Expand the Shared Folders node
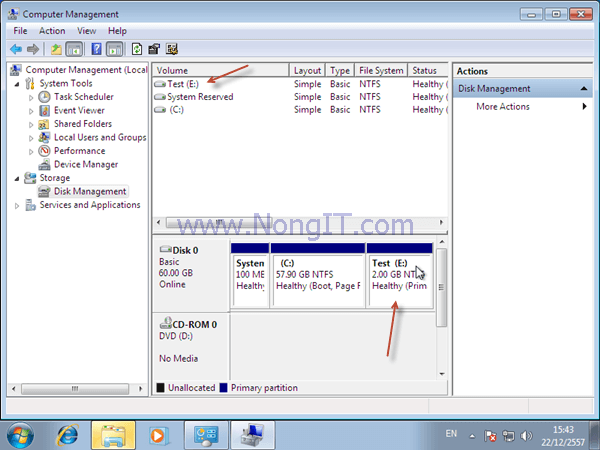 31,124
